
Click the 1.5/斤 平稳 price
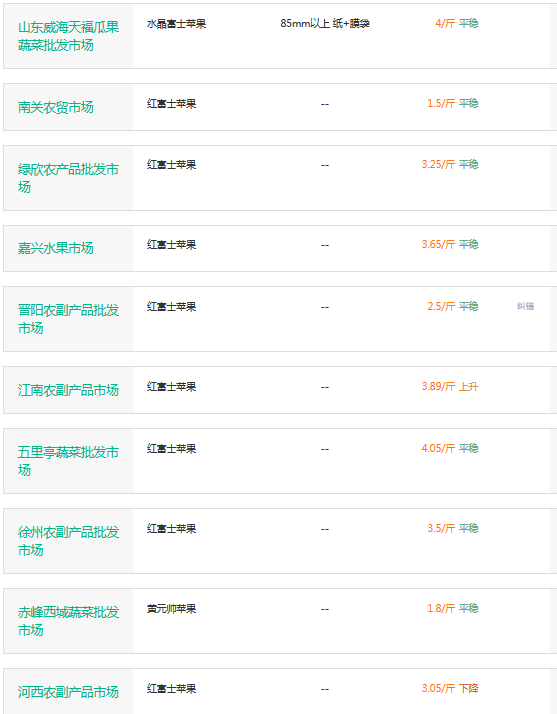[453, 103]
